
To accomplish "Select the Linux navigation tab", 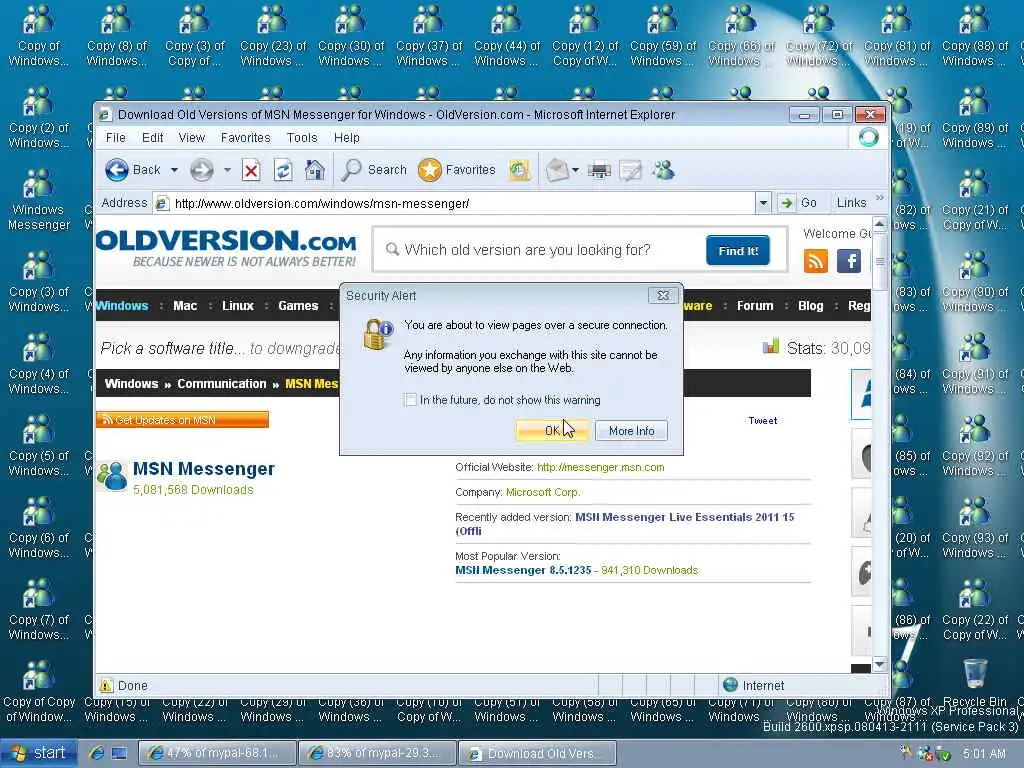I will click(x=238, y=306).
